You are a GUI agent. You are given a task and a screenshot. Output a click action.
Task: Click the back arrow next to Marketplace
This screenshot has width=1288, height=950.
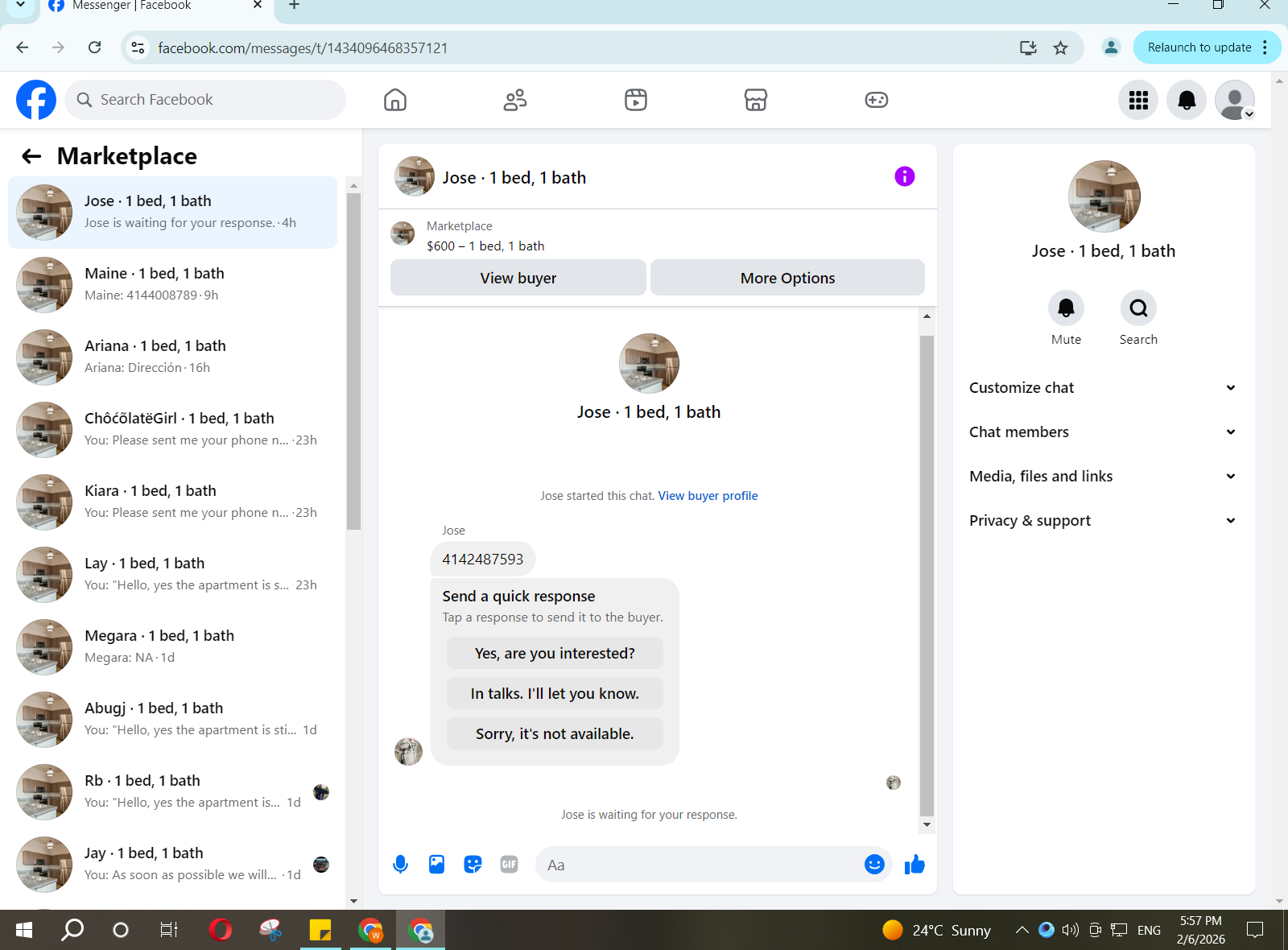(31, 156)
